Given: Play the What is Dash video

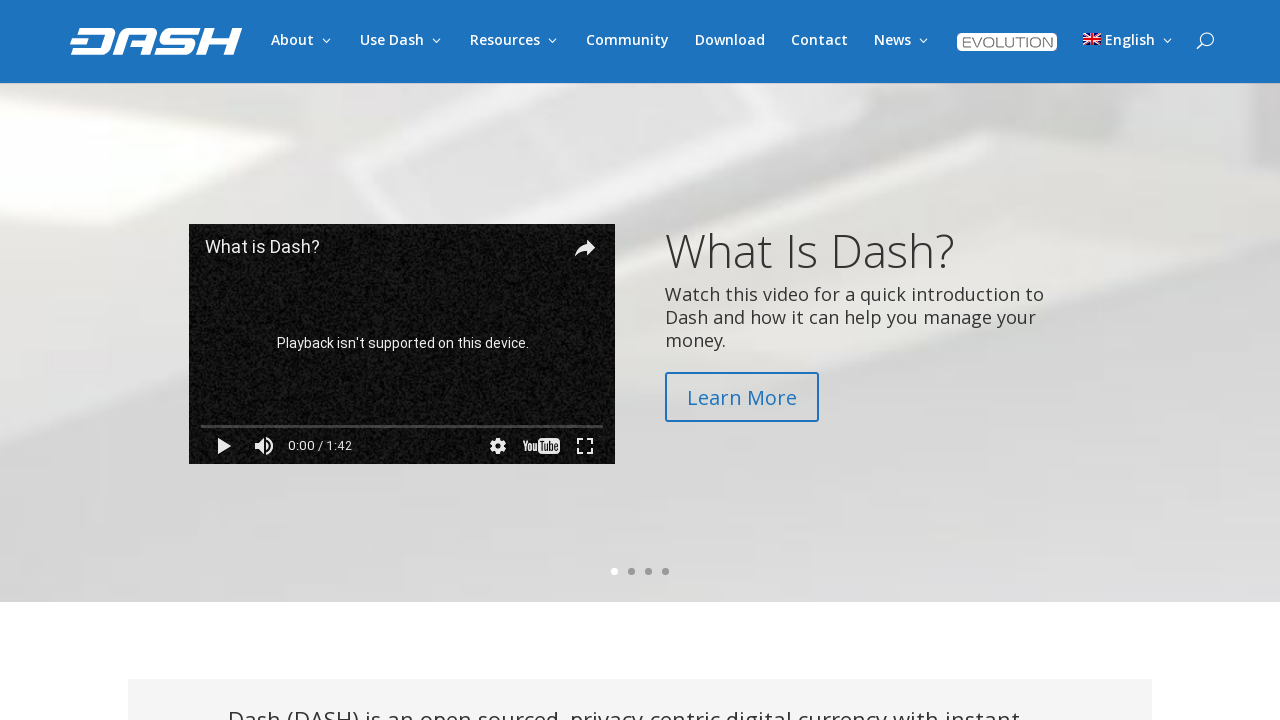Looking at the screenshot, I should point(224,446).
